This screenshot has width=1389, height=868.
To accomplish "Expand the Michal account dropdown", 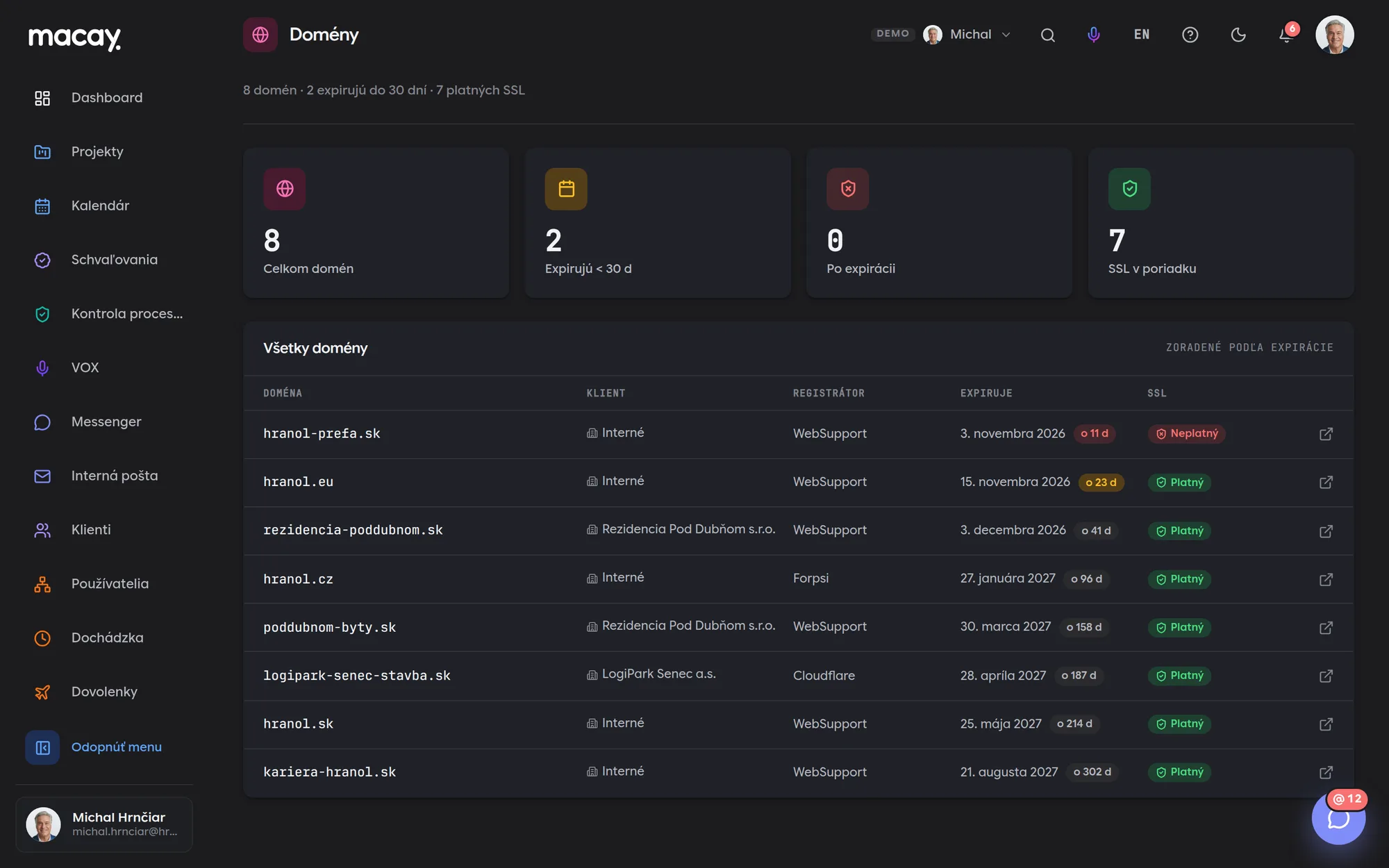I will coord(967,35).
